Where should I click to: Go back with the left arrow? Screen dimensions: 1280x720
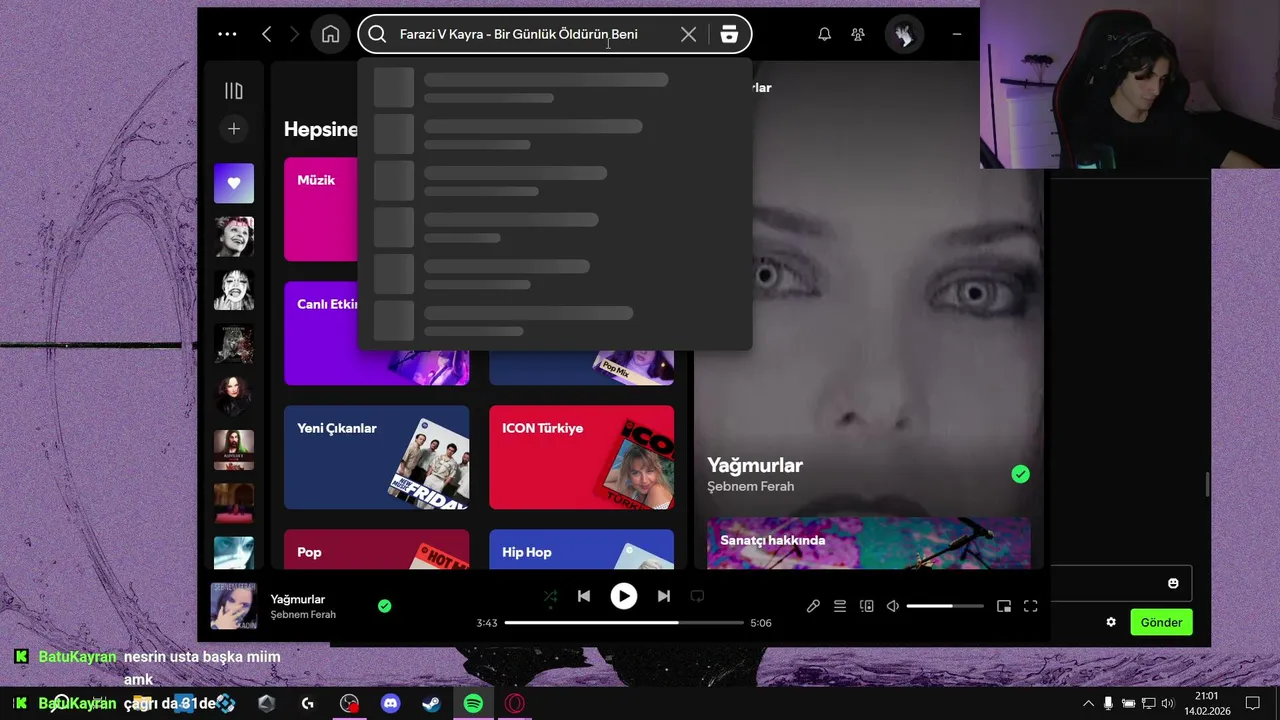(266, 34)
